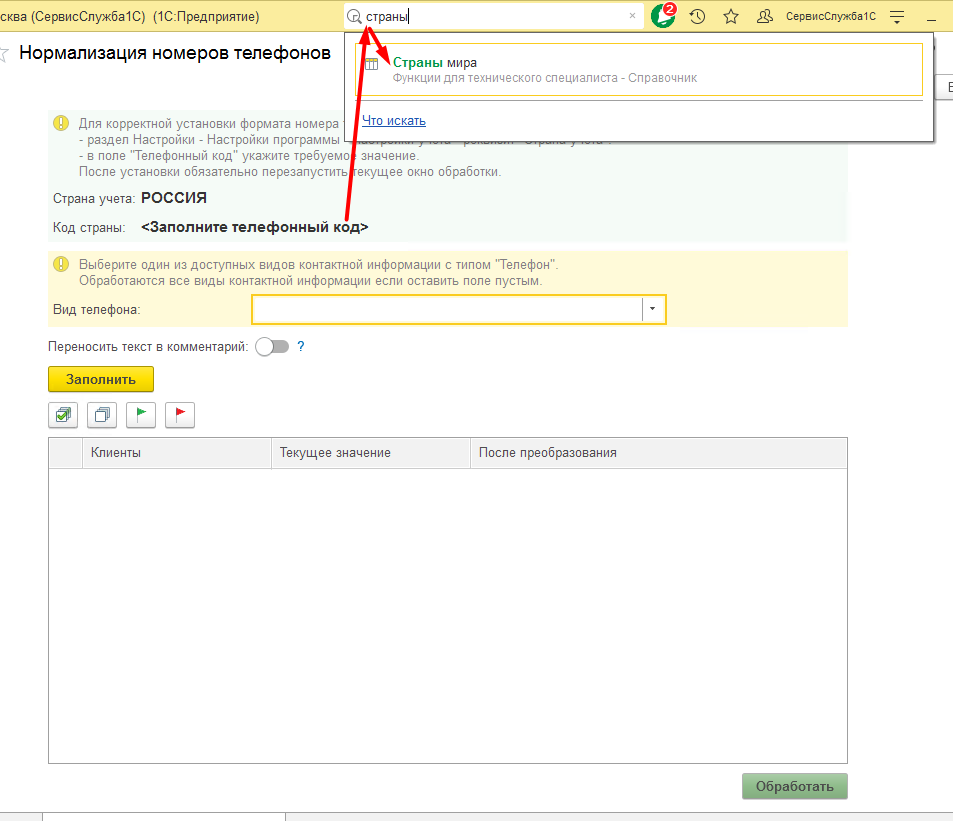
Task: Clear the search field with X
Action: click(632, 16)
